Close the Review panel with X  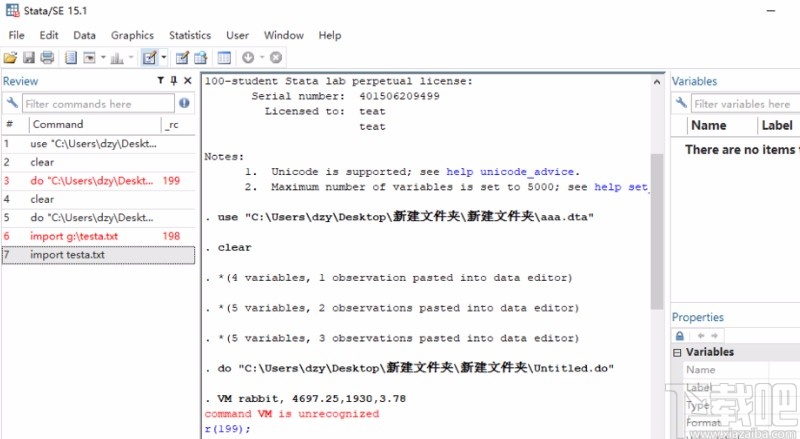188,80
